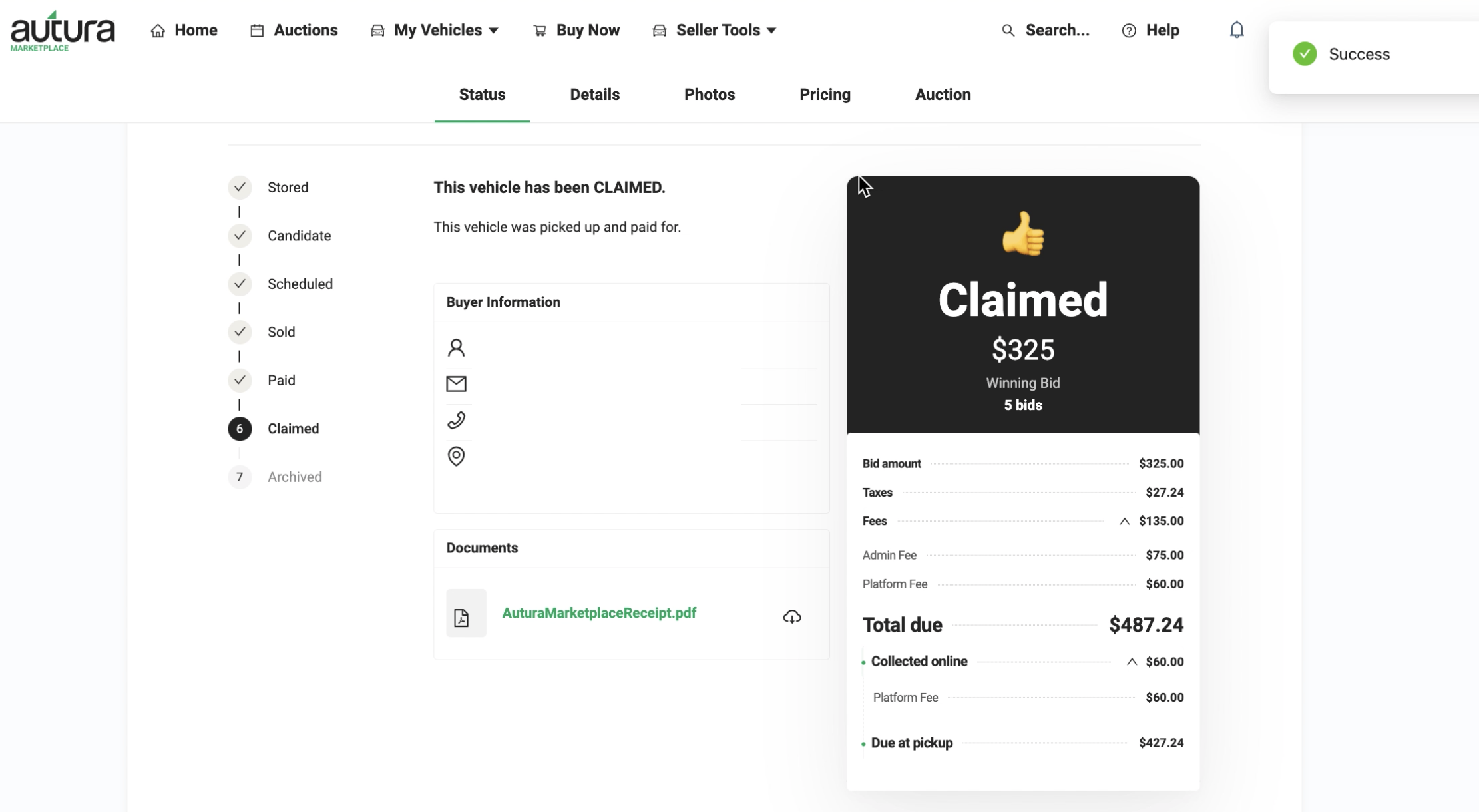
Task: Click the buyer location pin icon
Action: pyautogui.click(x=456, y=456)
